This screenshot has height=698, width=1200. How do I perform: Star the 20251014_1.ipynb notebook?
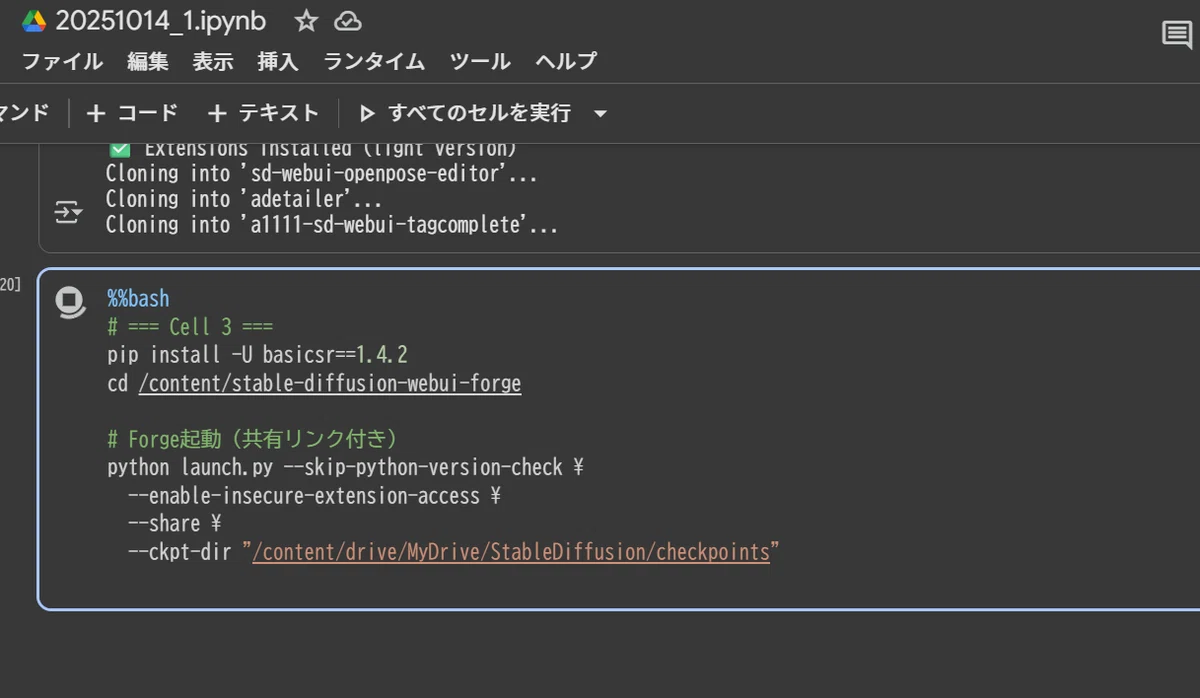[x=306, y=21]
